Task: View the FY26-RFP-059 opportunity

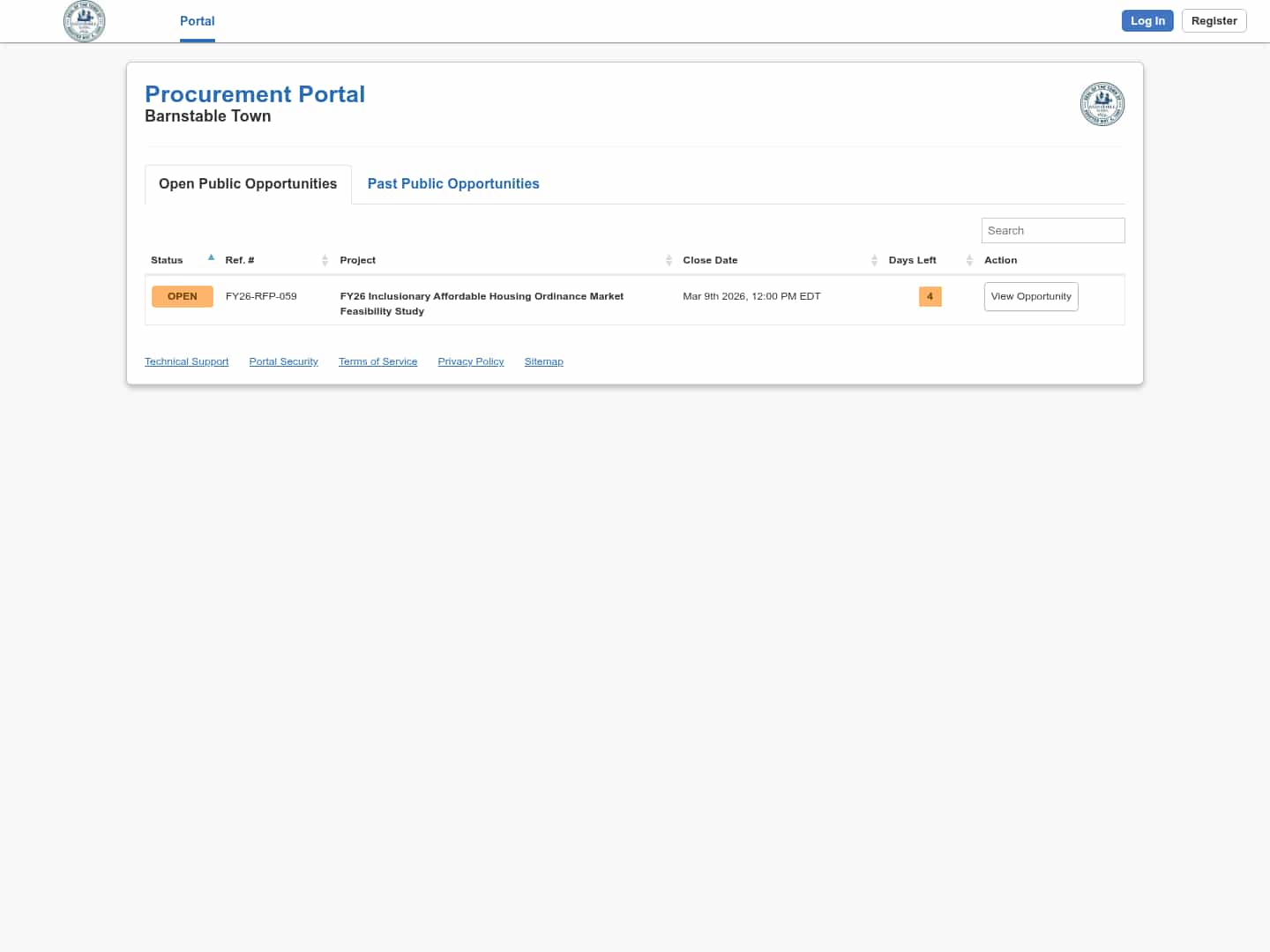Action: tap(1030, 296)
